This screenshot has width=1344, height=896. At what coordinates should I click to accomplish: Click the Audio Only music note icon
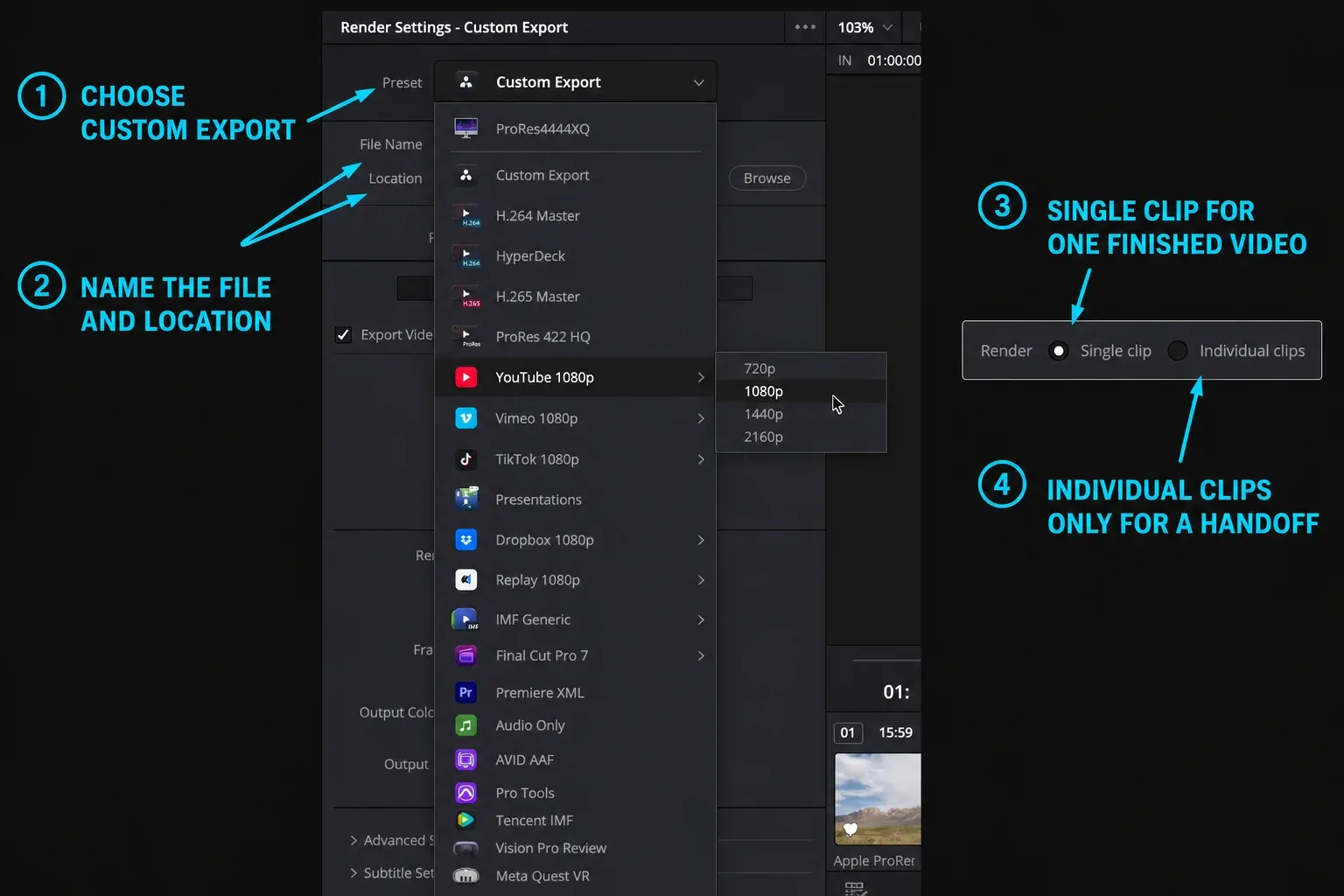465,725
